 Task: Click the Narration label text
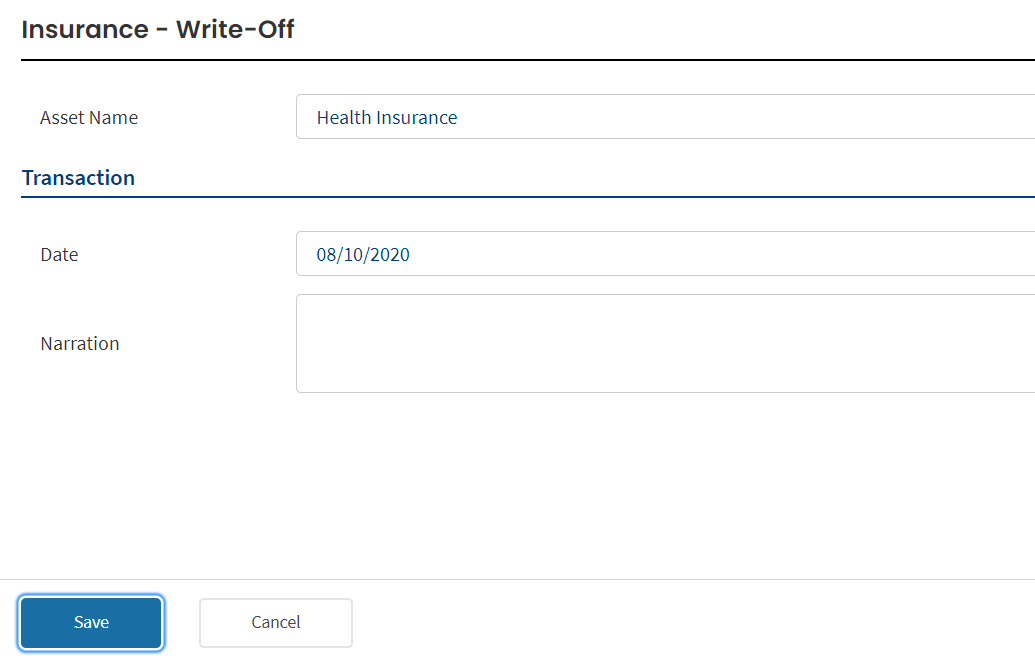(x=80, y=344)
